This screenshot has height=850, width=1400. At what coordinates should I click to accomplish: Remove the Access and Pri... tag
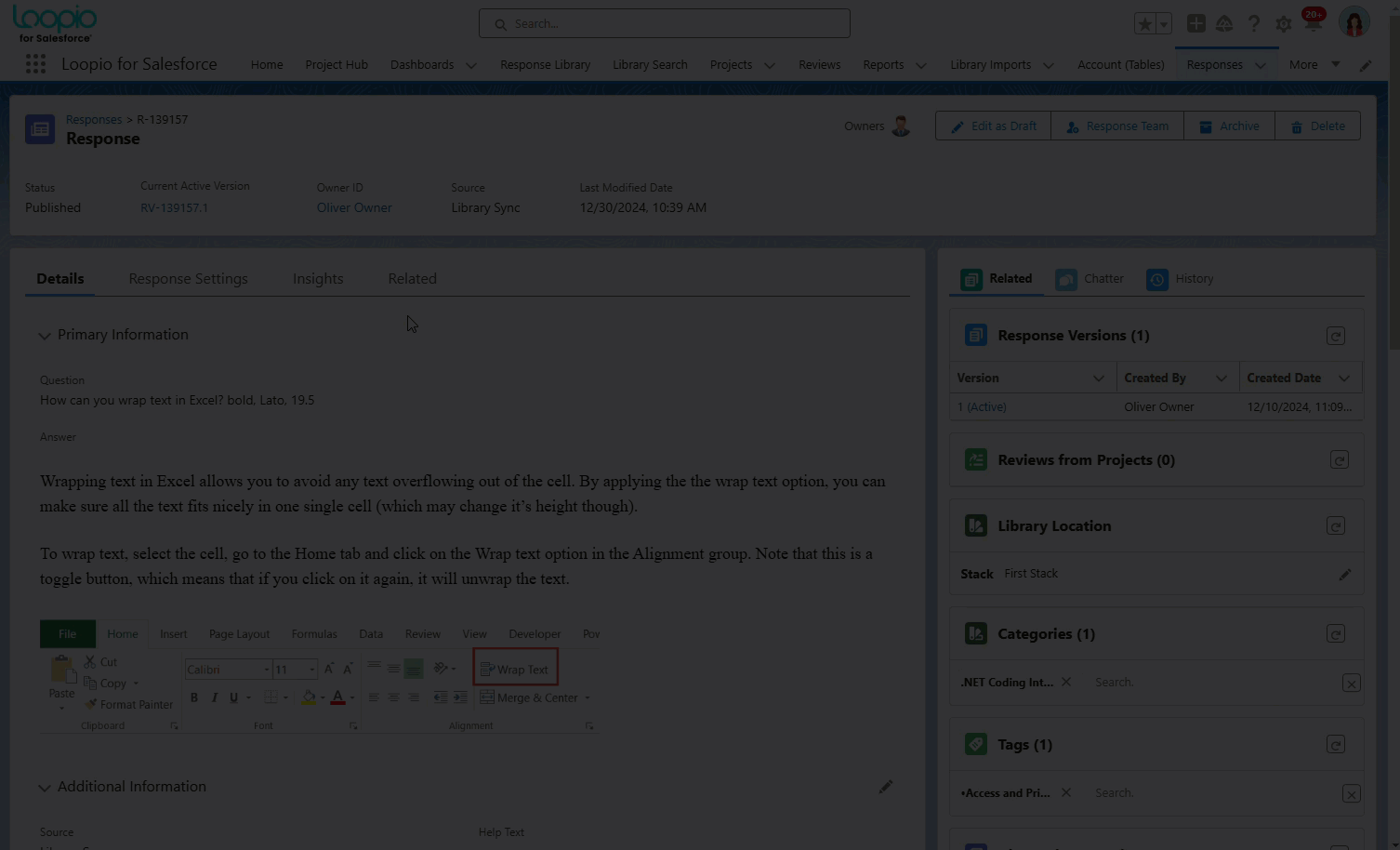[x=1066, y=792]
